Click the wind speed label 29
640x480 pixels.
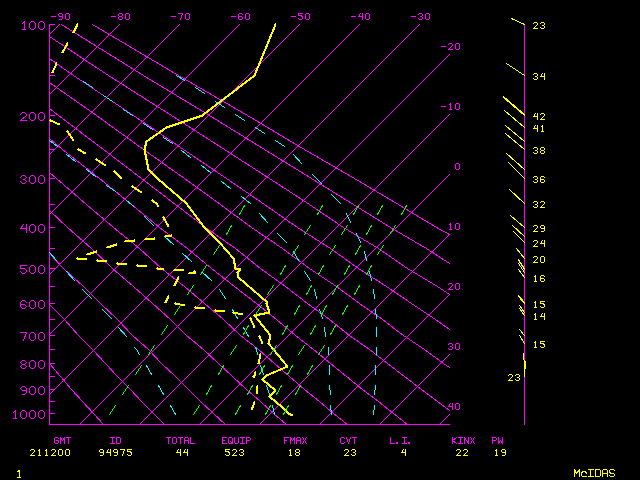coord(539,229)
